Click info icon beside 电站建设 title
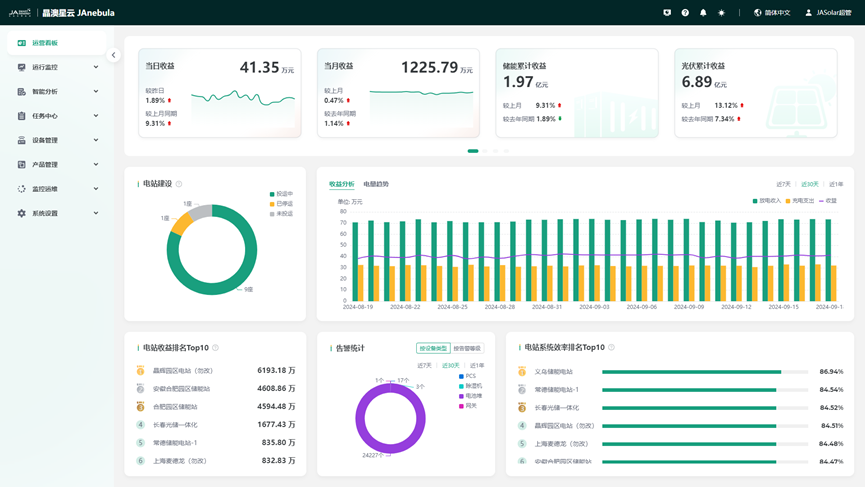 coord(179,184)
